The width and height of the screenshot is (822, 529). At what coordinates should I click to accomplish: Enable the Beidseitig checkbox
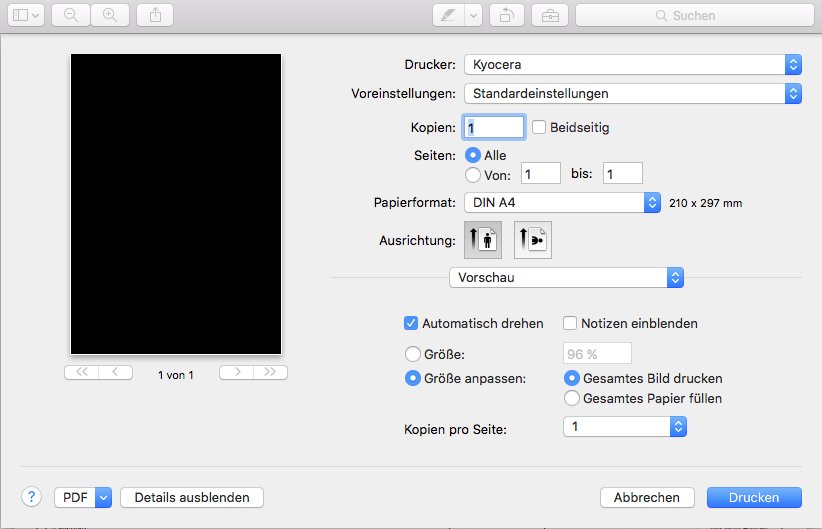539,127
